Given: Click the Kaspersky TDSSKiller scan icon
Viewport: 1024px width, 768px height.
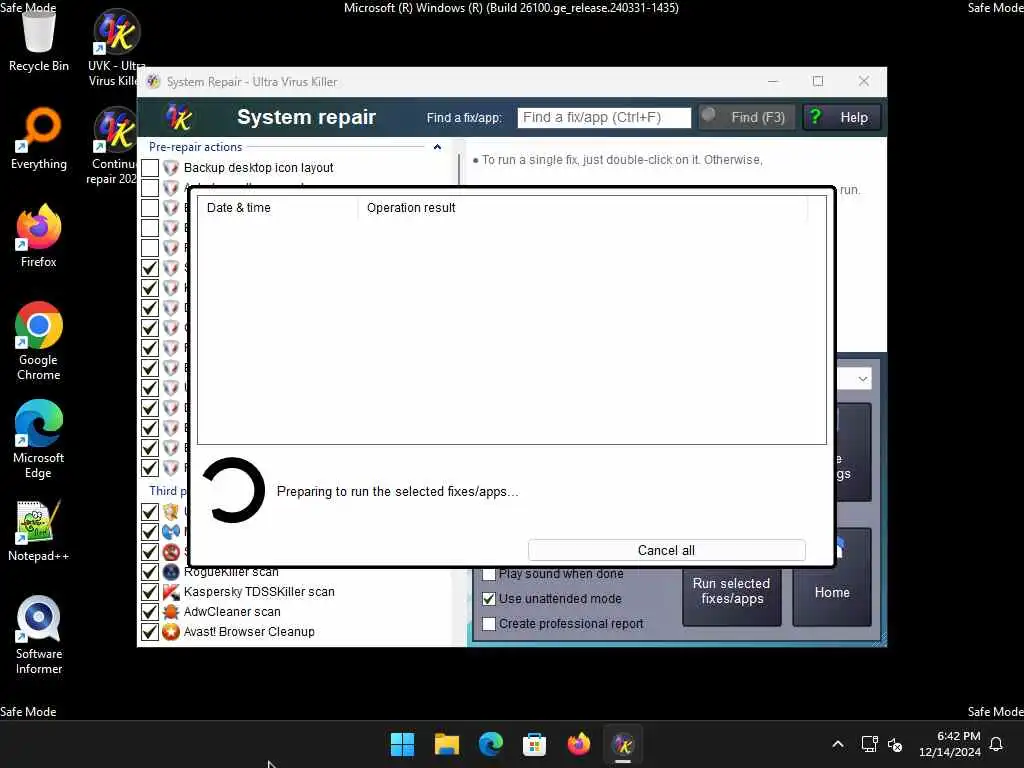Looking at the screenshot, I should (x=171, y=592).
